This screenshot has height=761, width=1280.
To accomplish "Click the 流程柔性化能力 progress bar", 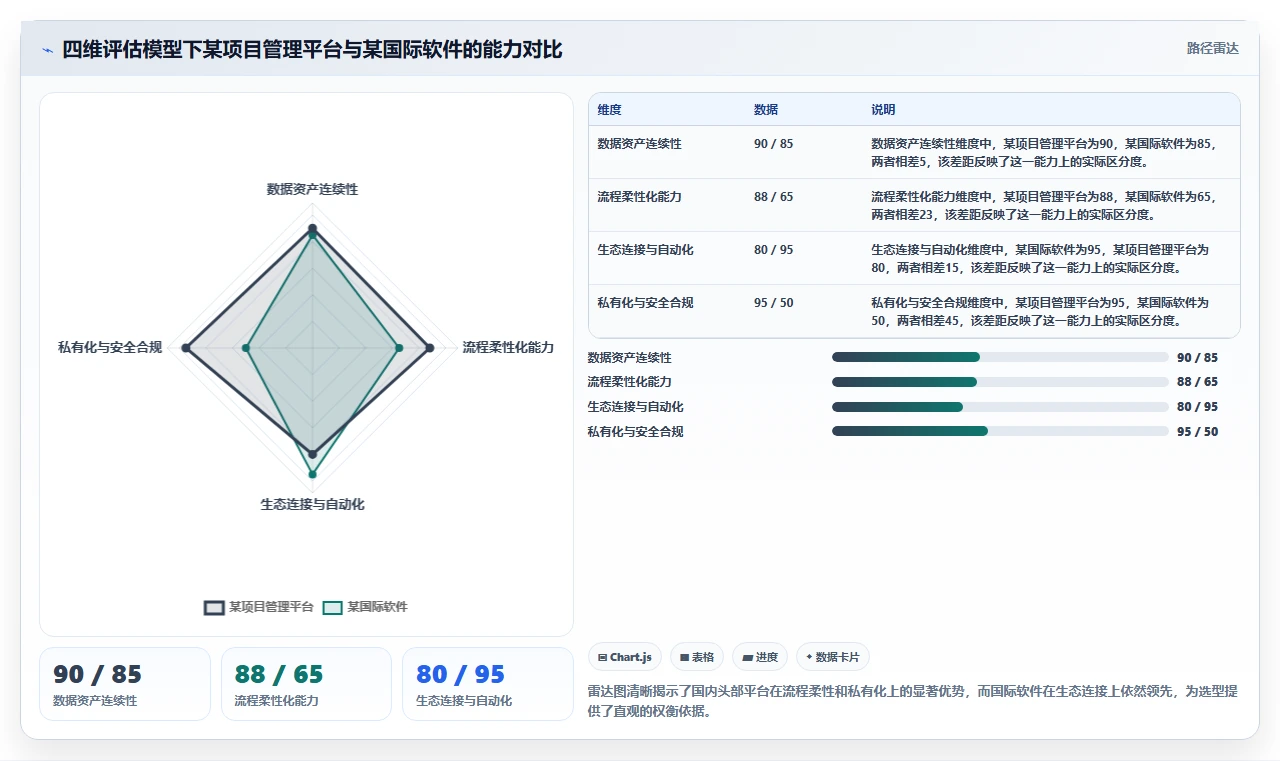I will 1000,382.
